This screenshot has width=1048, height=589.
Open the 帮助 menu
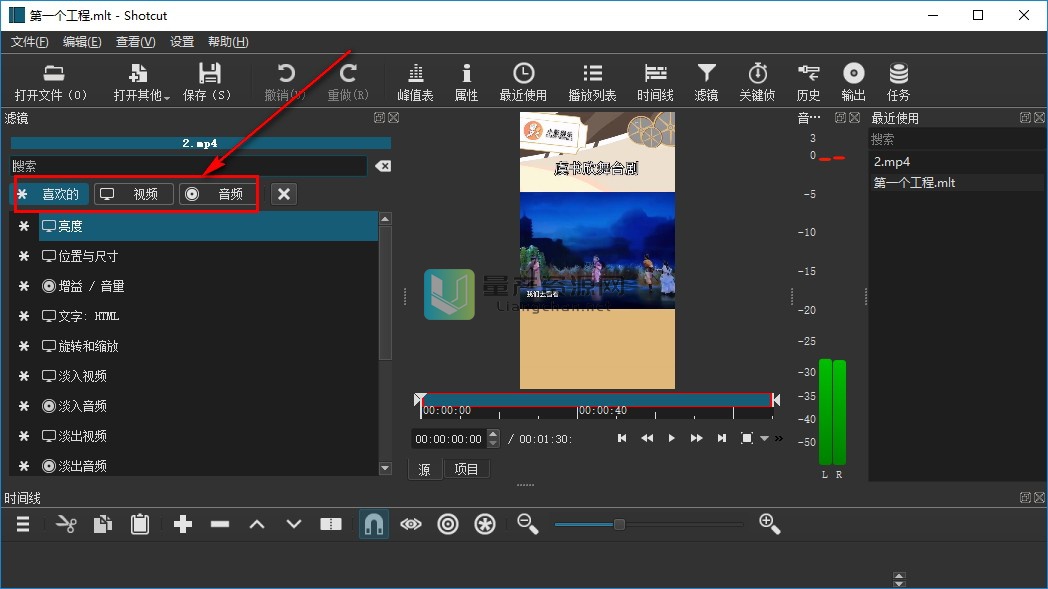tap(228, 41)
